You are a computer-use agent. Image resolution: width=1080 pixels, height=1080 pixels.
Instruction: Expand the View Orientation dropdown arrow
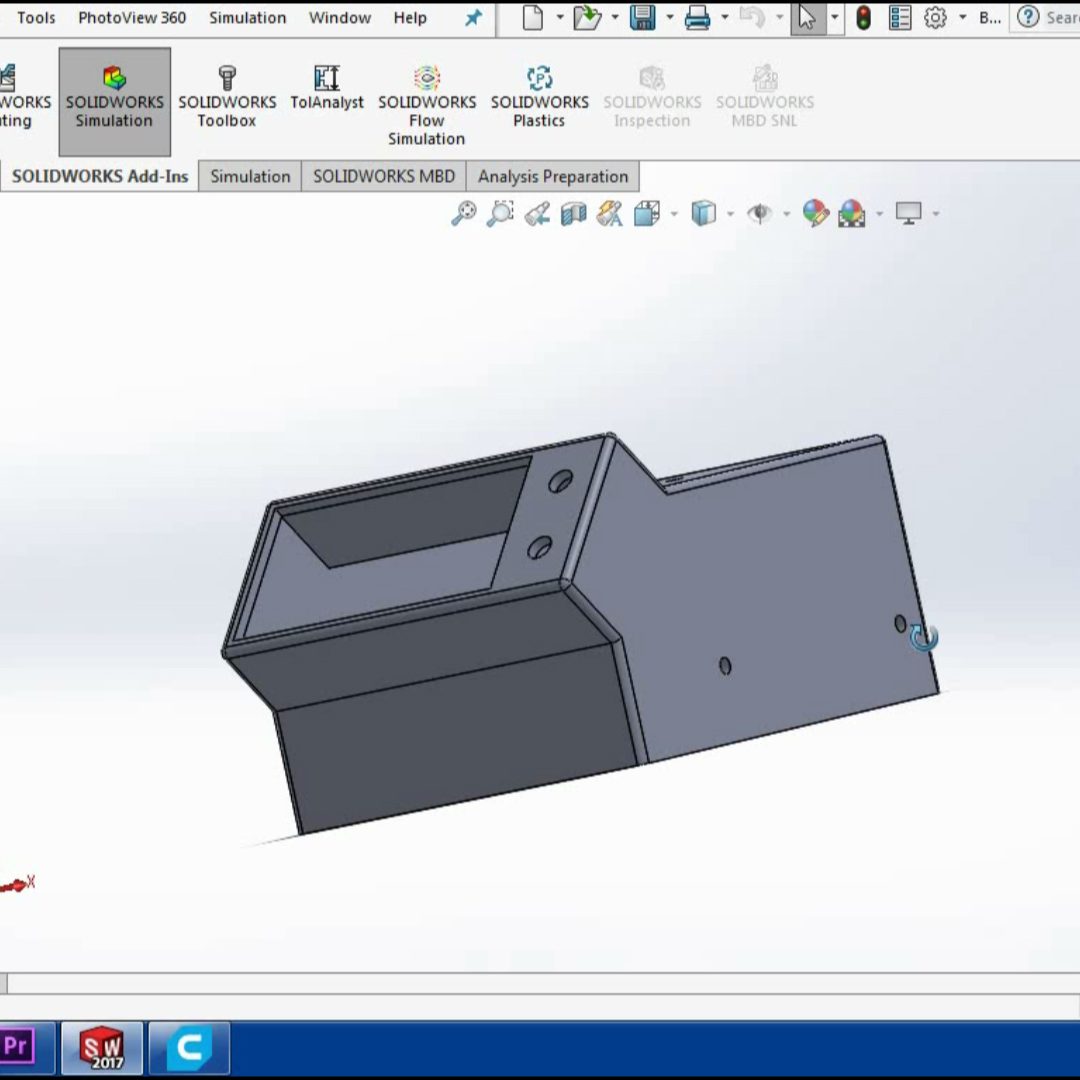(x=674, y=214)
